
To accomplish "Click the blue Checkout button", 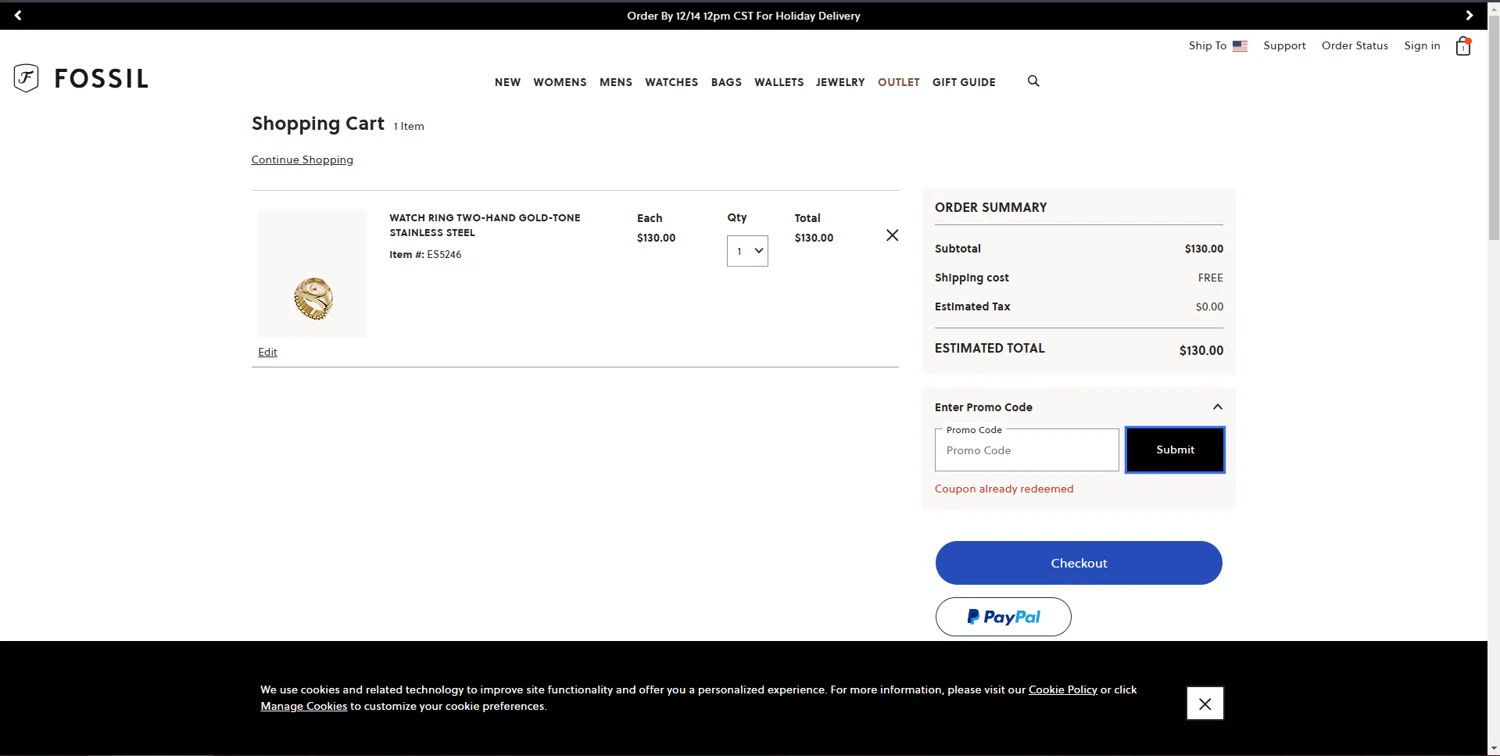I will [x=1078, y=563].
